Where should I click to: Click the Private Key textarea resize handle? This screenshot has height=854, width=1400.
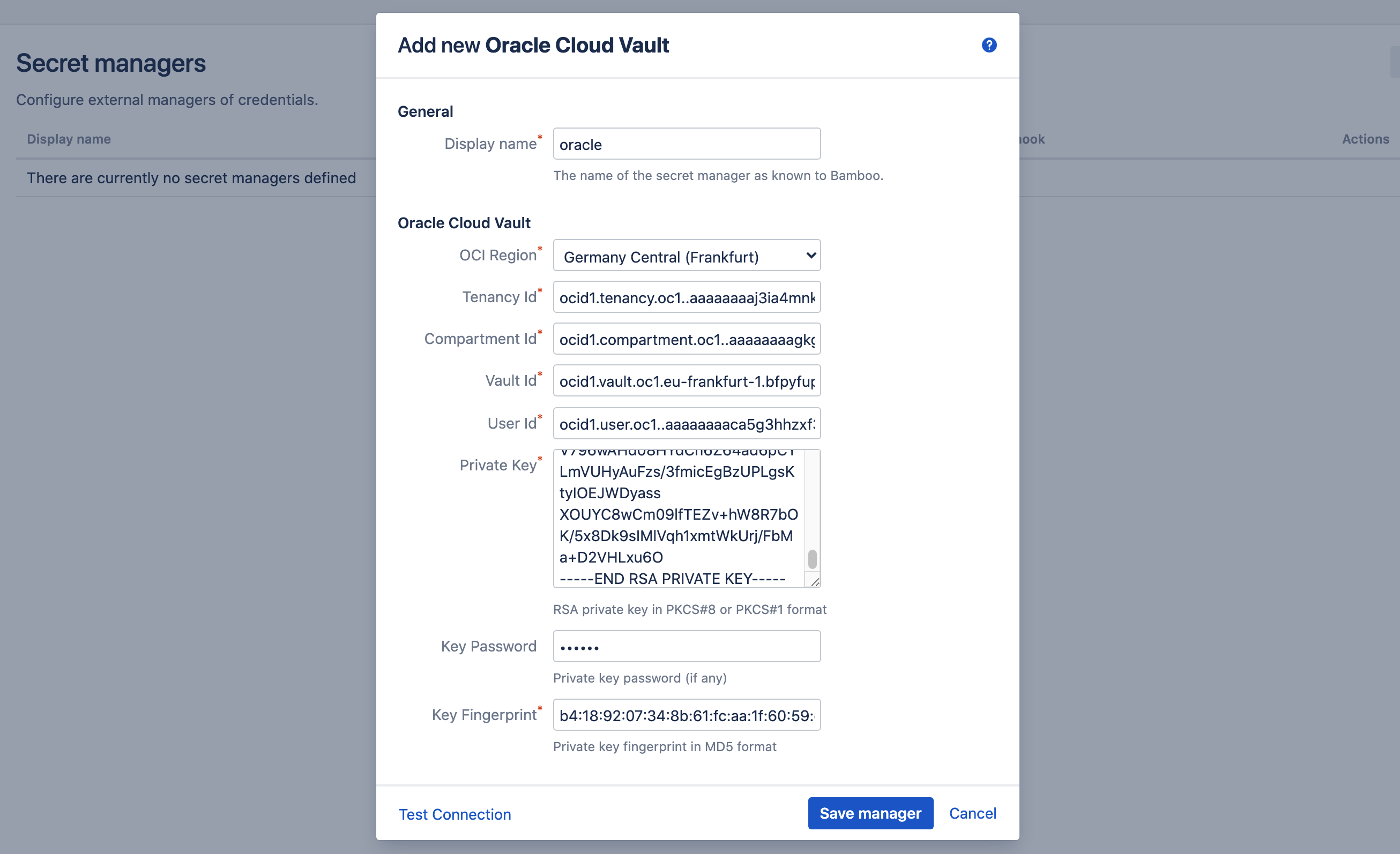click(x=815, y=581)
